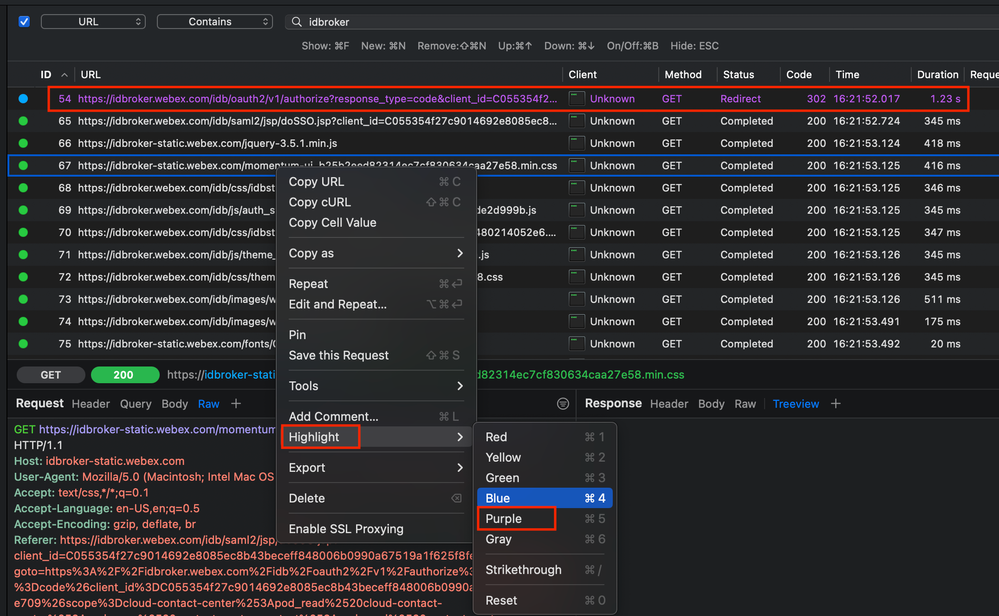The height and width of the screenshot is (616, 999).
Task: Click the client app icon in row 67
Action: pyautogui.click(x=577, y=166)
